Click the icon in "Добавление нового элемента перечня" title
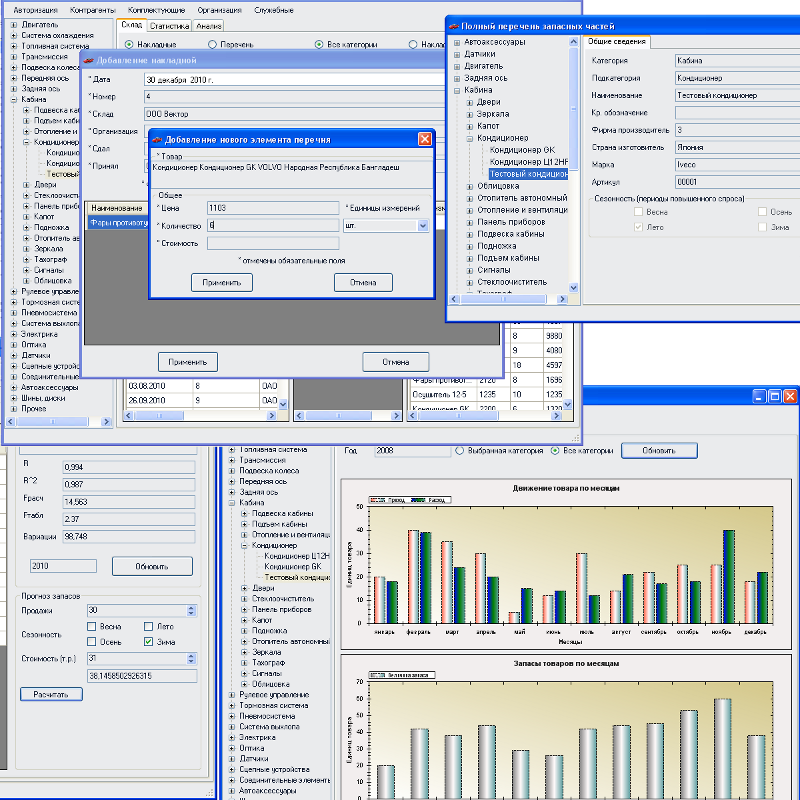This screenshot has width=800, height=800. [x=156, y=140]
